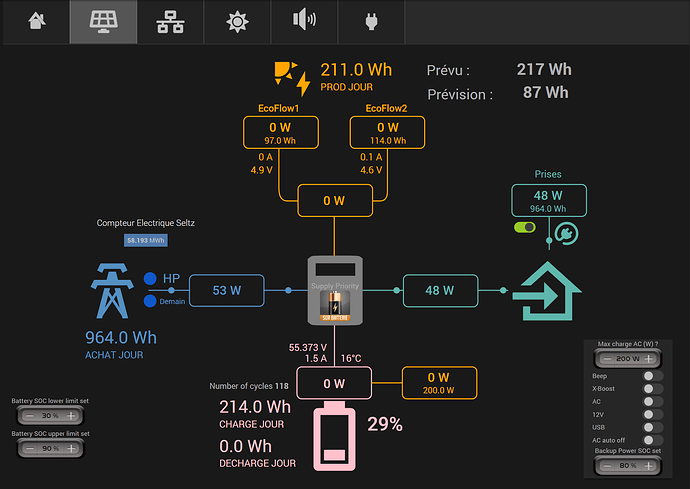The width and height of the screenshot is (690, 489).
Task: Toggle the X-Boost switch
Action: [x=653, y=389]
